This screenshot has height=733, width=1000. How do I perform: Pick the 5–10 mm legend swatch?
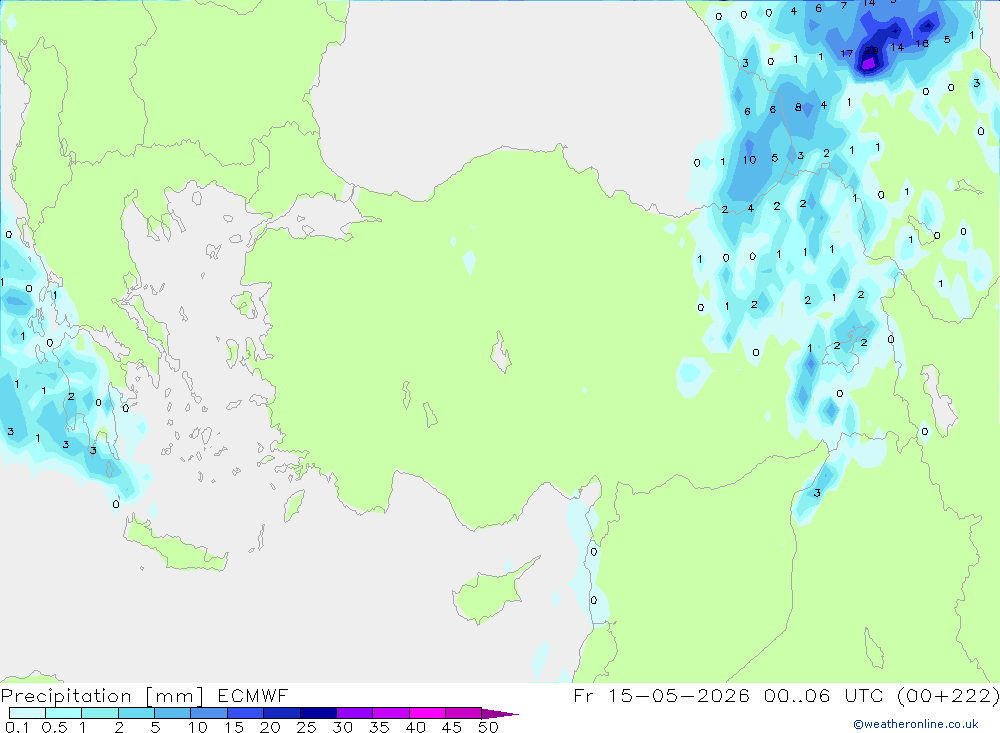point(172,713)
